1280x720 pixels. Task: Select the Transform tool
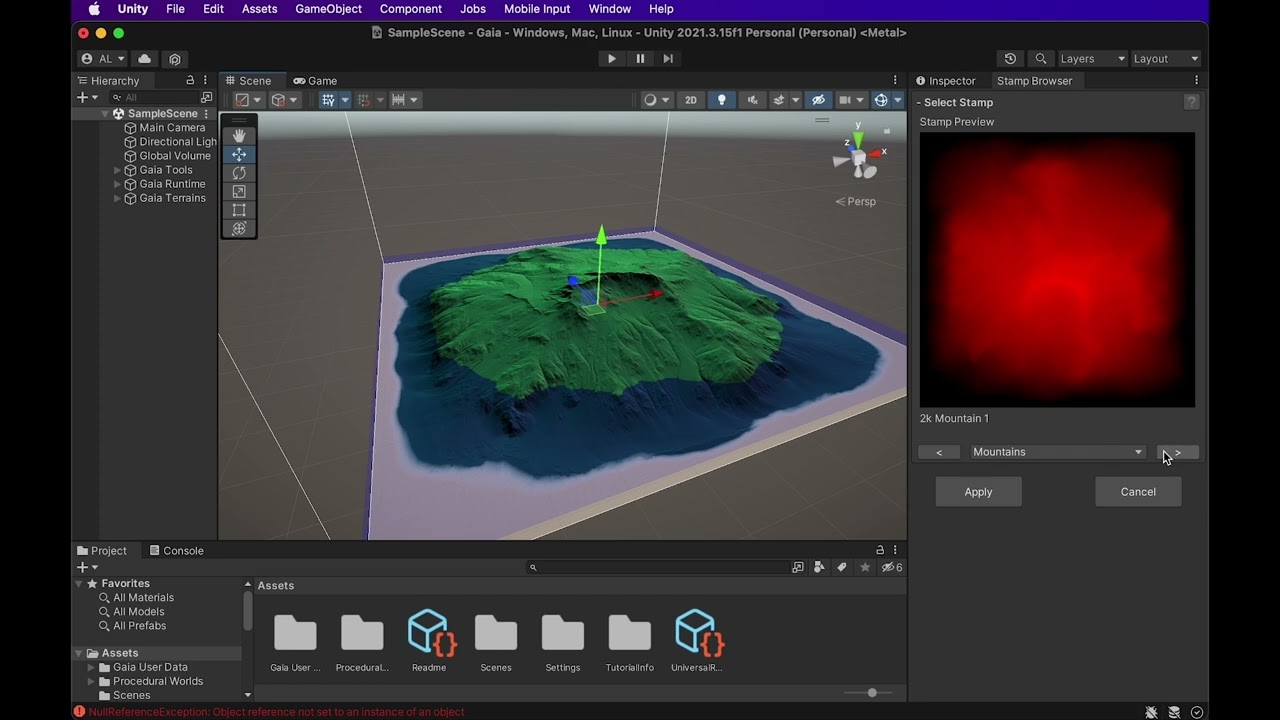coord(239,229)
